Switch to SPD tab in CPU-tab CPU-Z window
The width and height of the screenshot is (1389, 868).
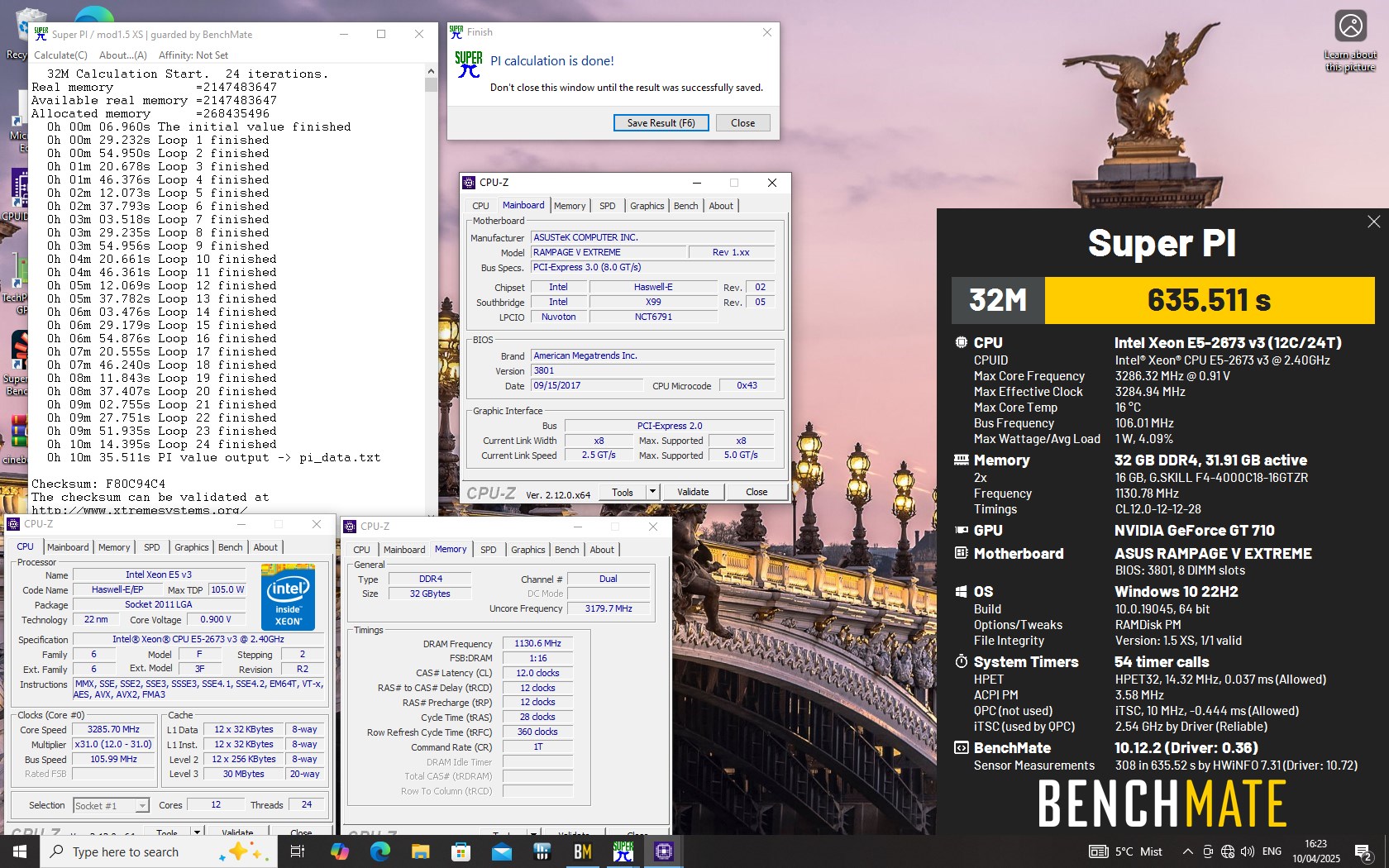pyautogui.click(x=151, y=547)
